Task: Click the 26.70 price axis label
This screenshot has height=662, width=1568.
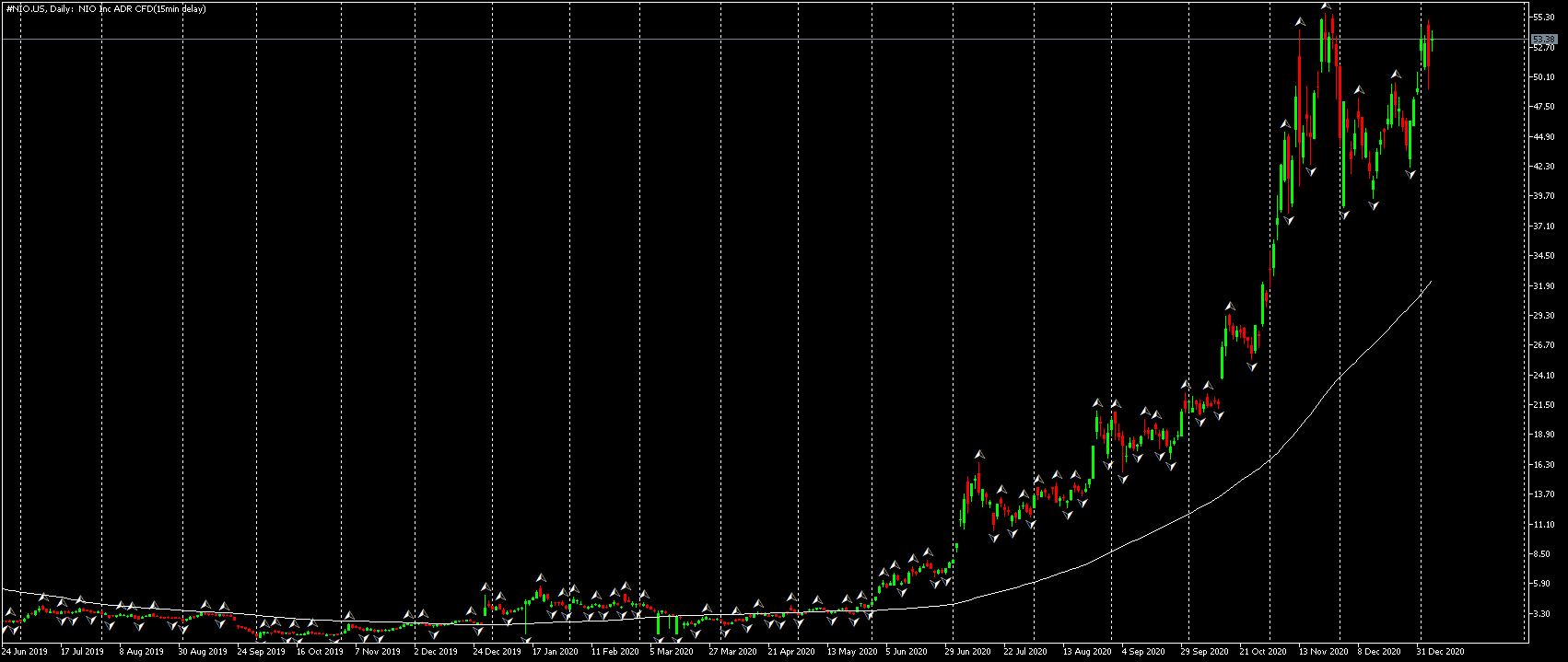Action: tap(1544, 345)
